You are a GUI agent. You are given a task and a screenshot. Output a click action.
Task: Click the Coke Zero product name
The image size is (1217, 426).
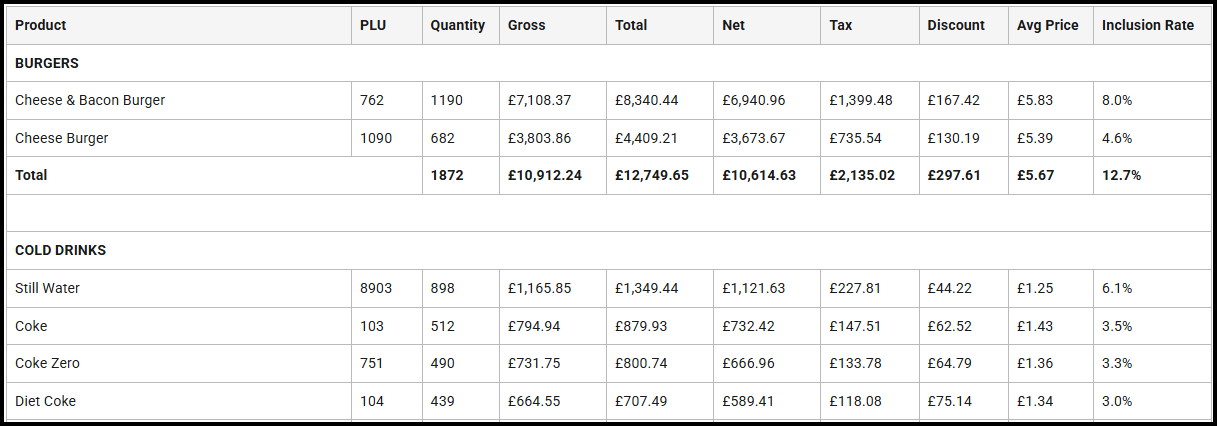coord(47,363)
